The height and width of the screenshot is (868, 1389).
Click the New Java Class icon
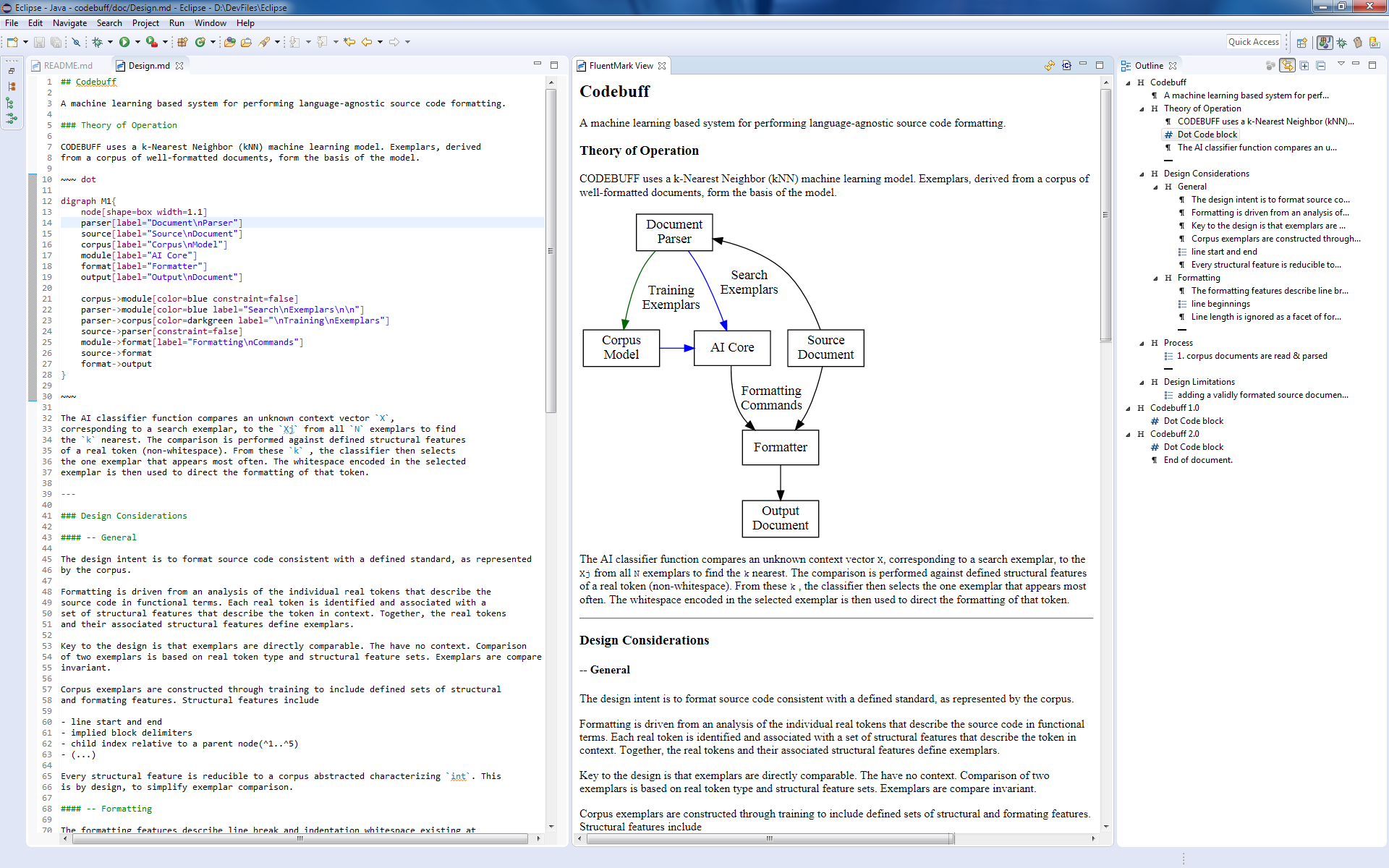click(200, 42)
